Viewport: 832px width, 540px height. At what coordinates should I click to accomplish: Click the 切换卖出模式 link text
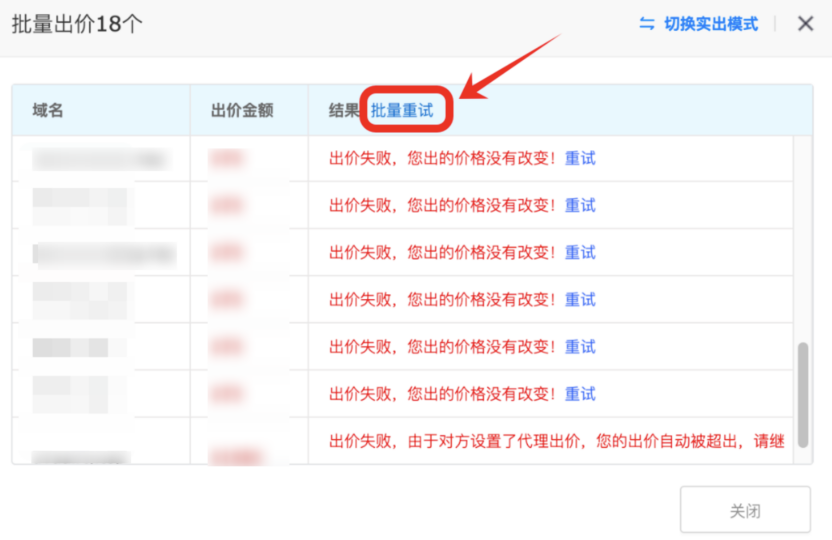coord(711,24)
